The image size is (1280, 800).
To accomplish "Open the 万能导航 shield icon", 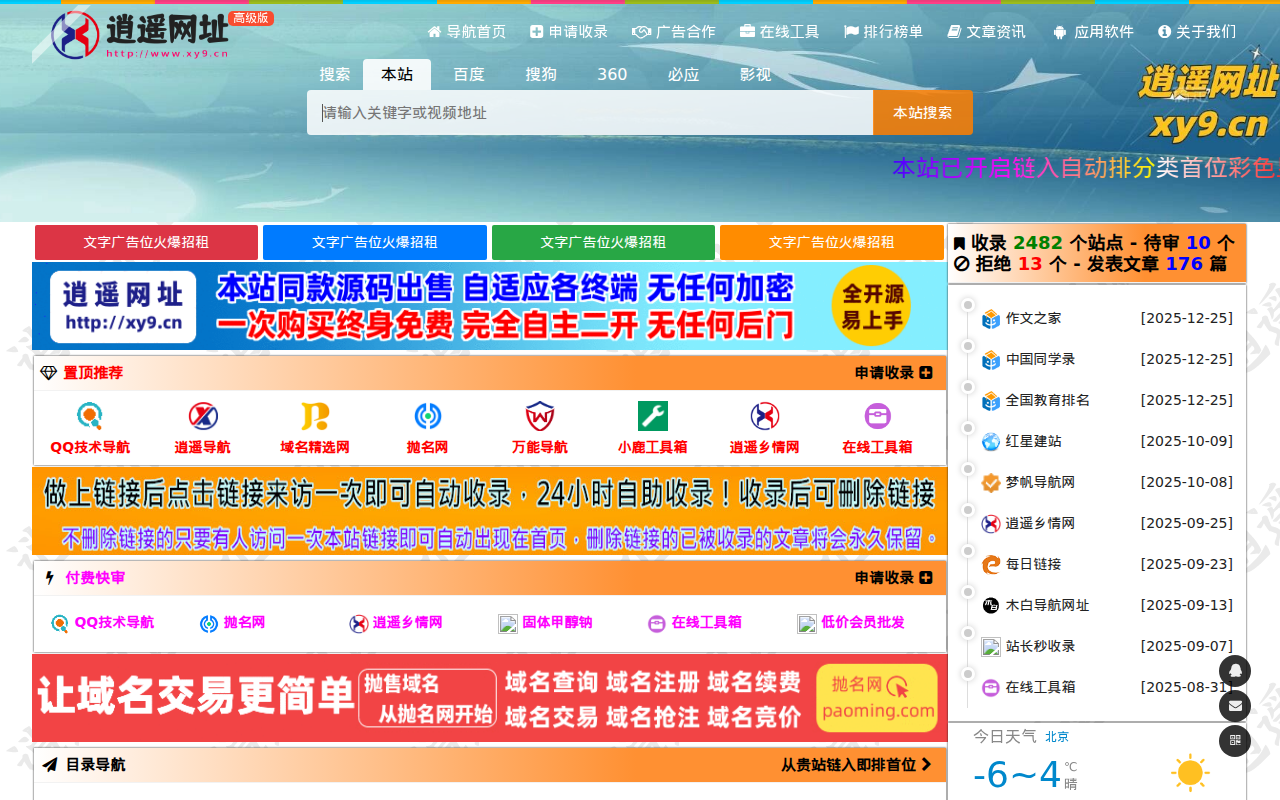I will (540, 415).
